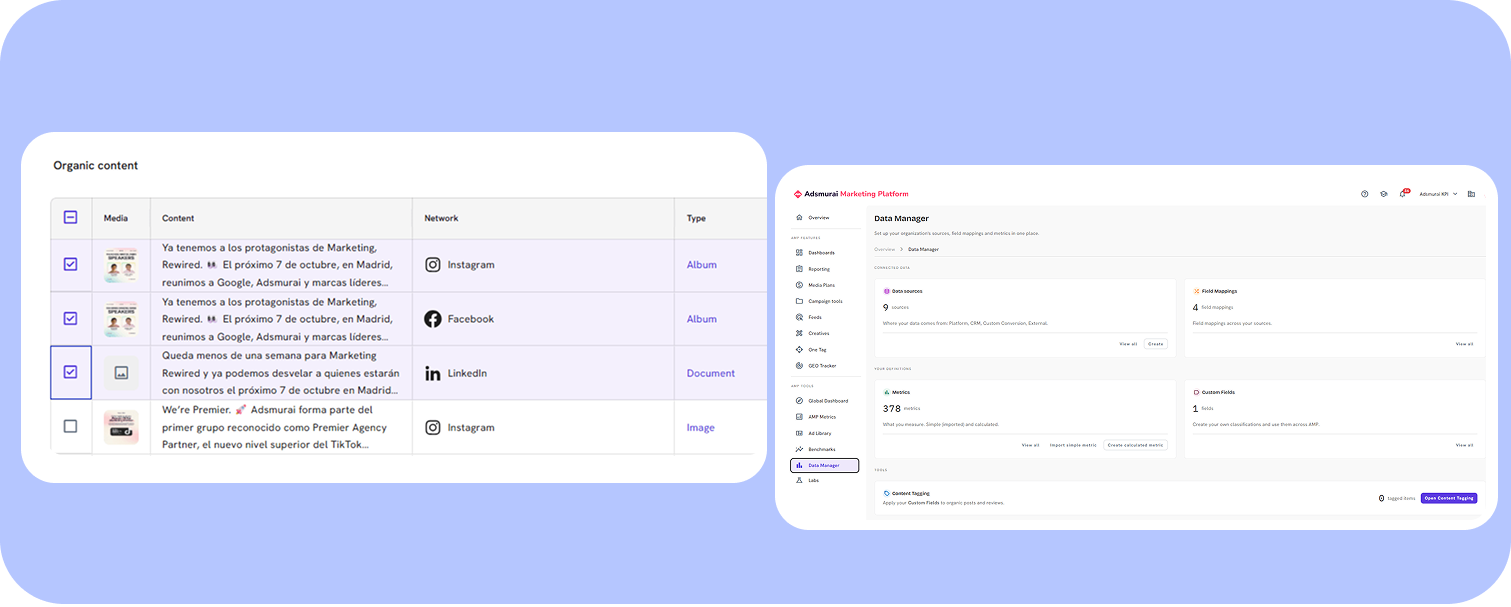
Task: Select the Creatives sidebar icon
Action: click(799, 333)
